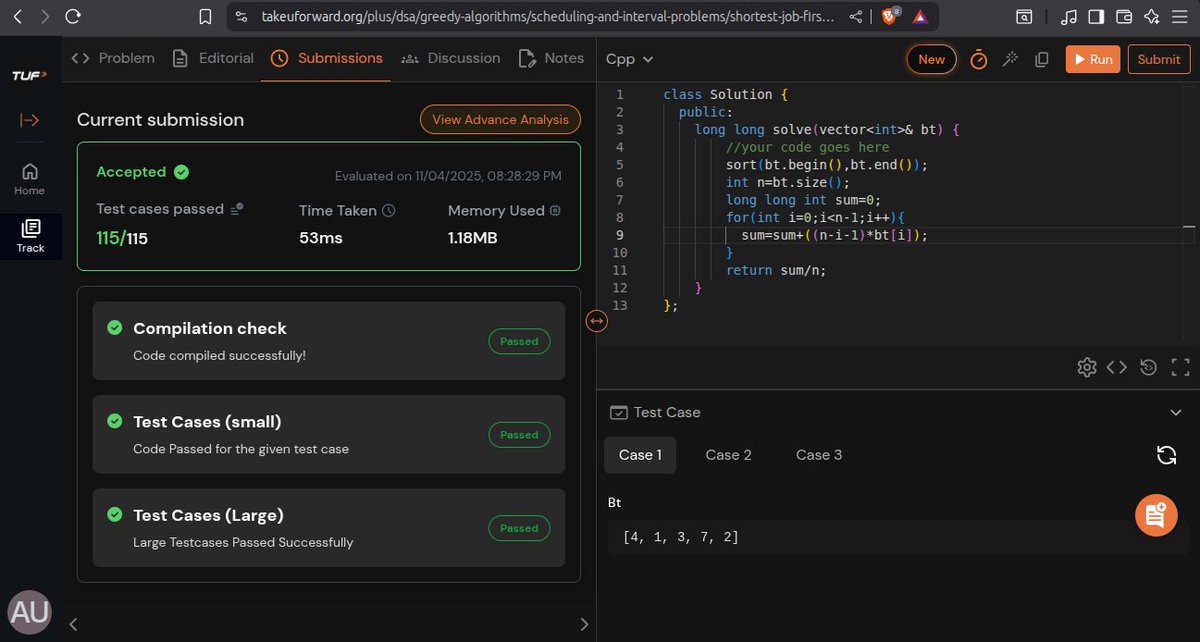Screen dimensions: 1200x642
Task: Select the Case 3 tab
Action: [819, 455]
